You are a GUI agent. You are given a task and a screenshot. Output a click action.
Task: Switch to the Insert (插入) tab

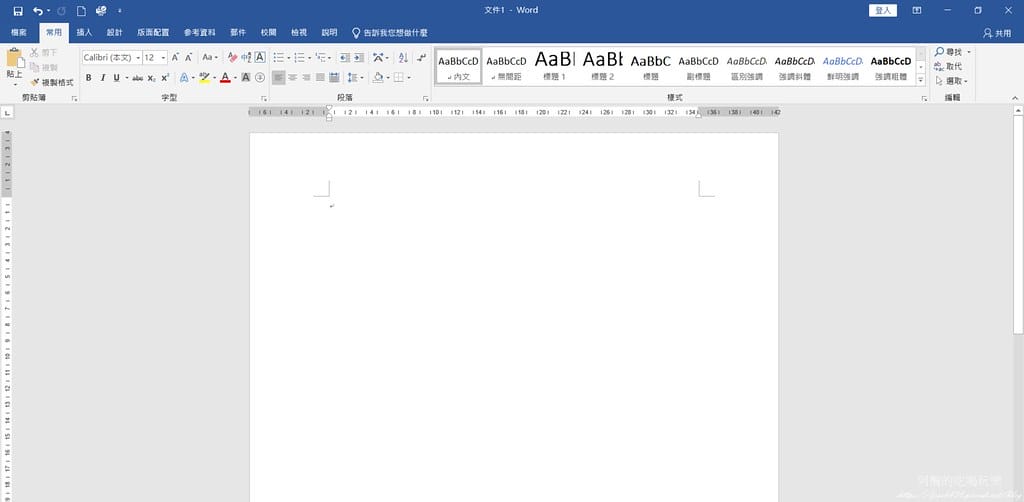[x=84, y=33]
